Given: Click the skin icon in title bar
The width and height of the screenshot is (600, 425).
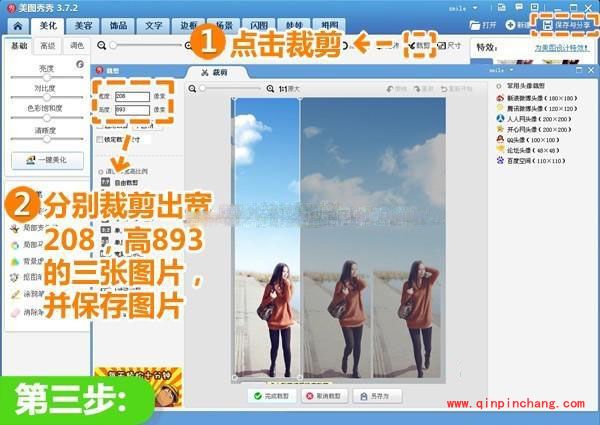Looking at the screenshot, I should pyautogui.click(x=501, y=7).
